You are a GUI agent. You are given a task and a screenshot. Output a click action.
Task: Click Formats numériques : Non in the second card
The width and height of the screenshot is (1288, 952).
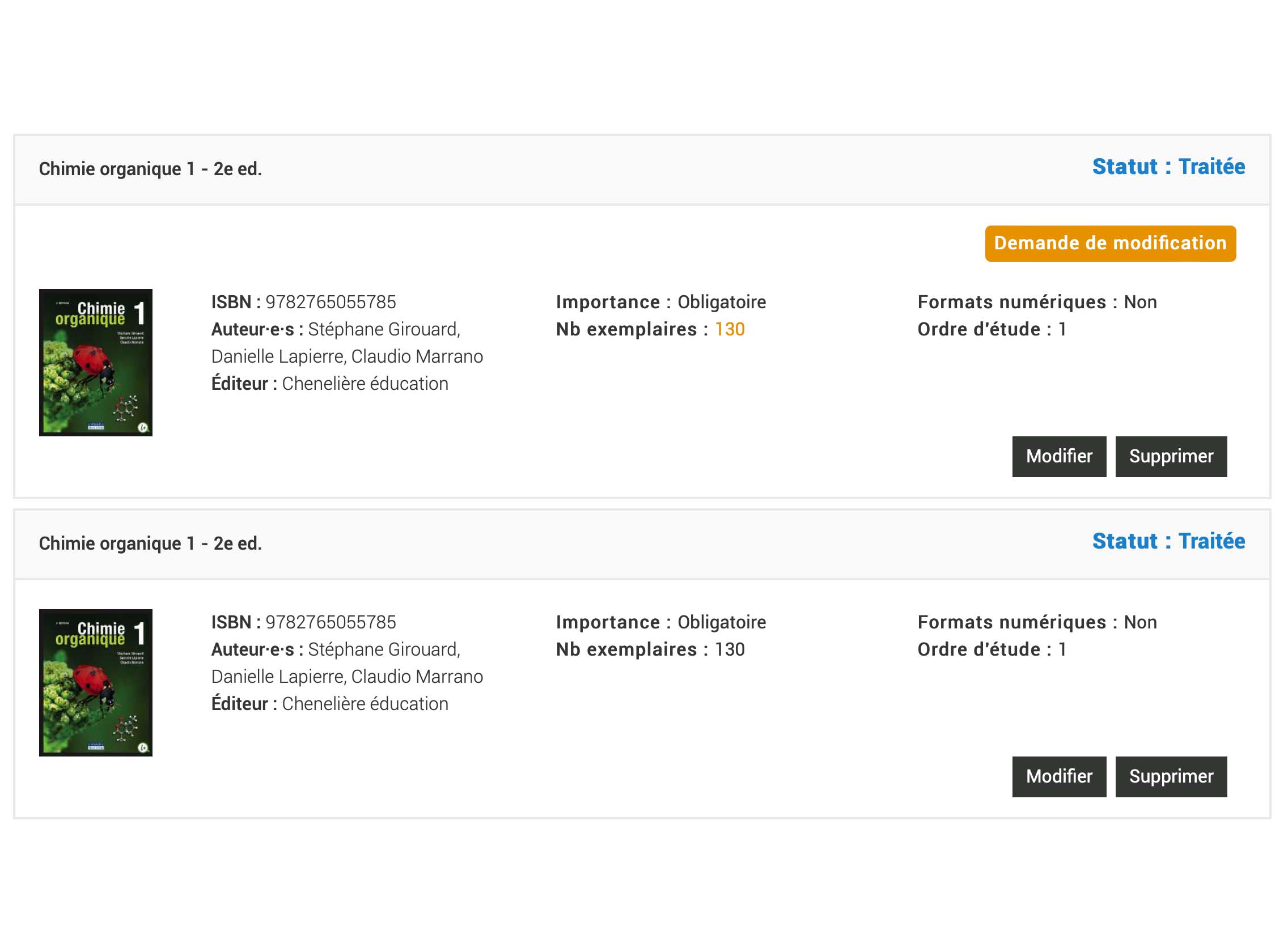pyautogui.click(x=1037, y=622)
